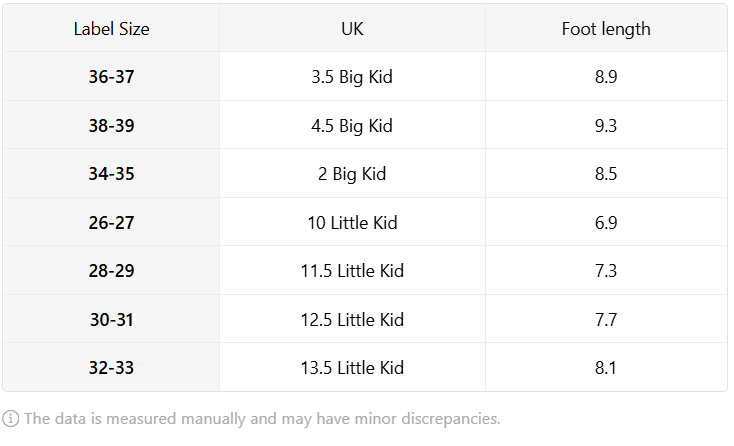Select the 2 Big Kid UK cell
The image size is (734, 446).
(352, 174)
